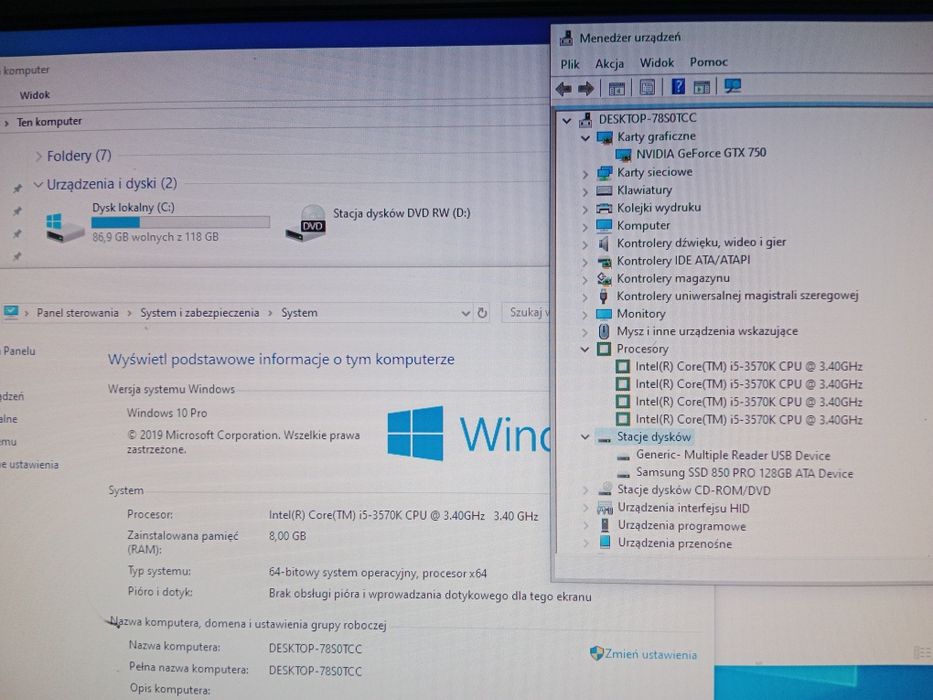Select the Urządzenia programowe icon

pos(605,526)
